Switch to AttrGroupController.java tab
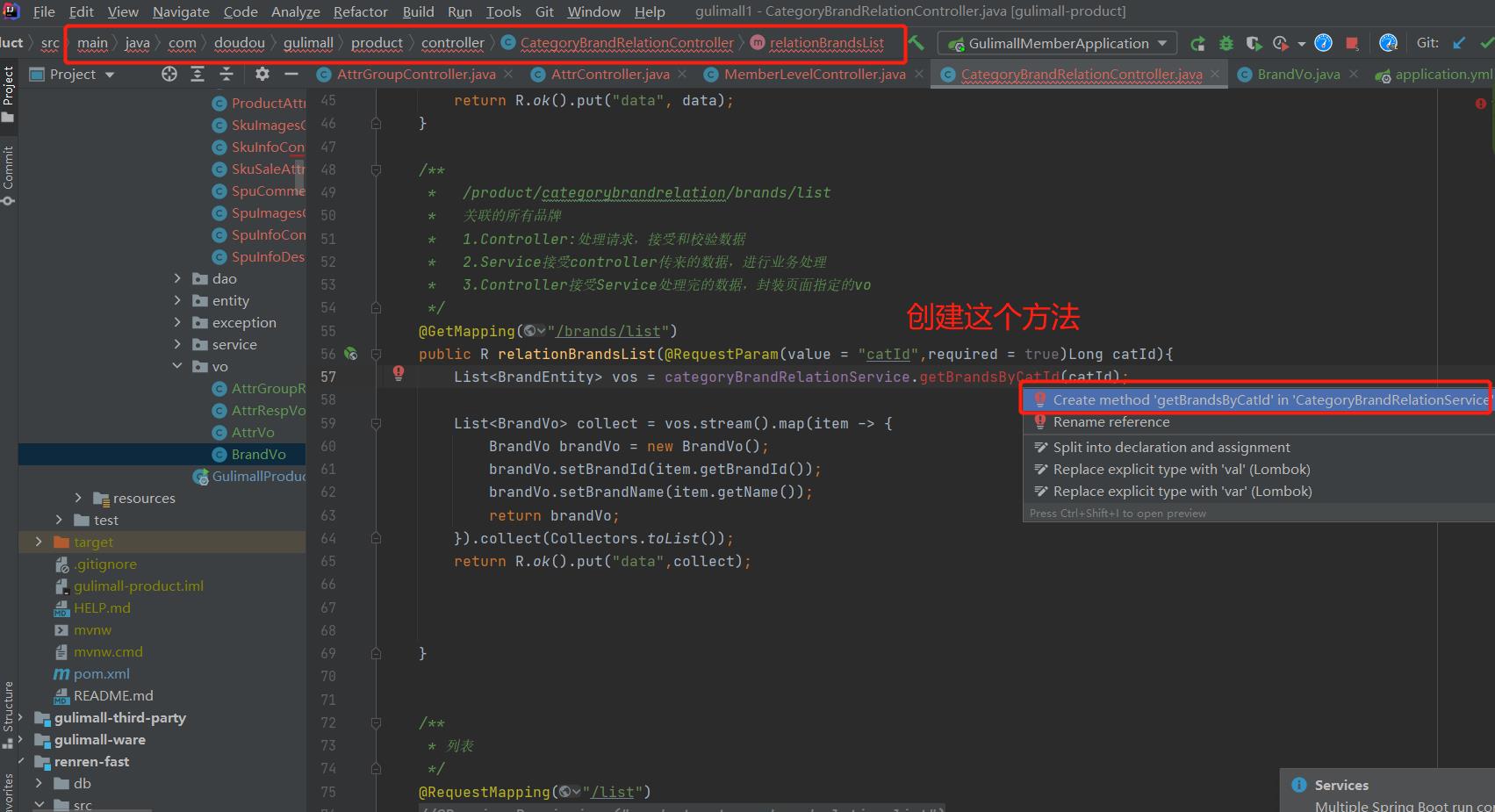The height and width of the screenshot is (812, 1495). 415,75
